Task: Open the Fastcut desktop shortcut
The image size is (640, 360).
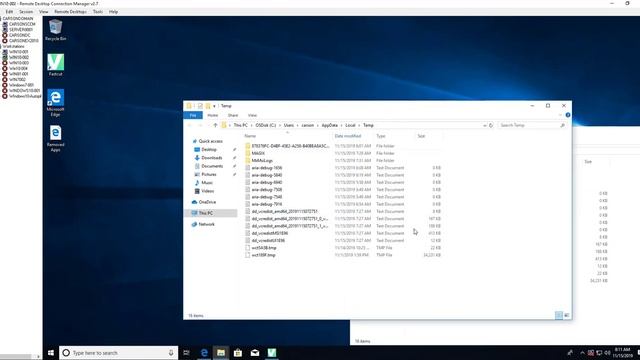Action: [x=56, y=65]
